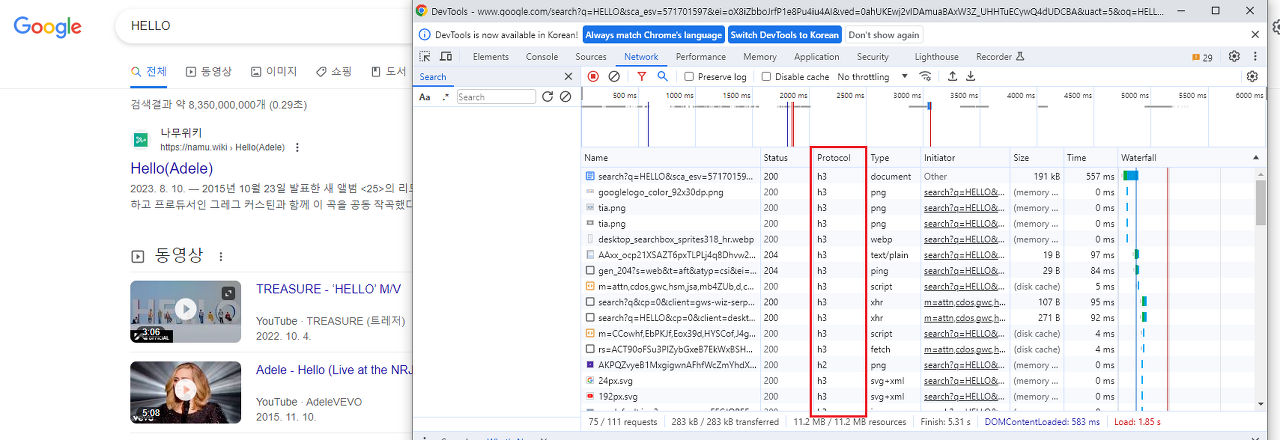
Task: Play the TREASURE HELLO video thumbnail
Action: (185, 311)
